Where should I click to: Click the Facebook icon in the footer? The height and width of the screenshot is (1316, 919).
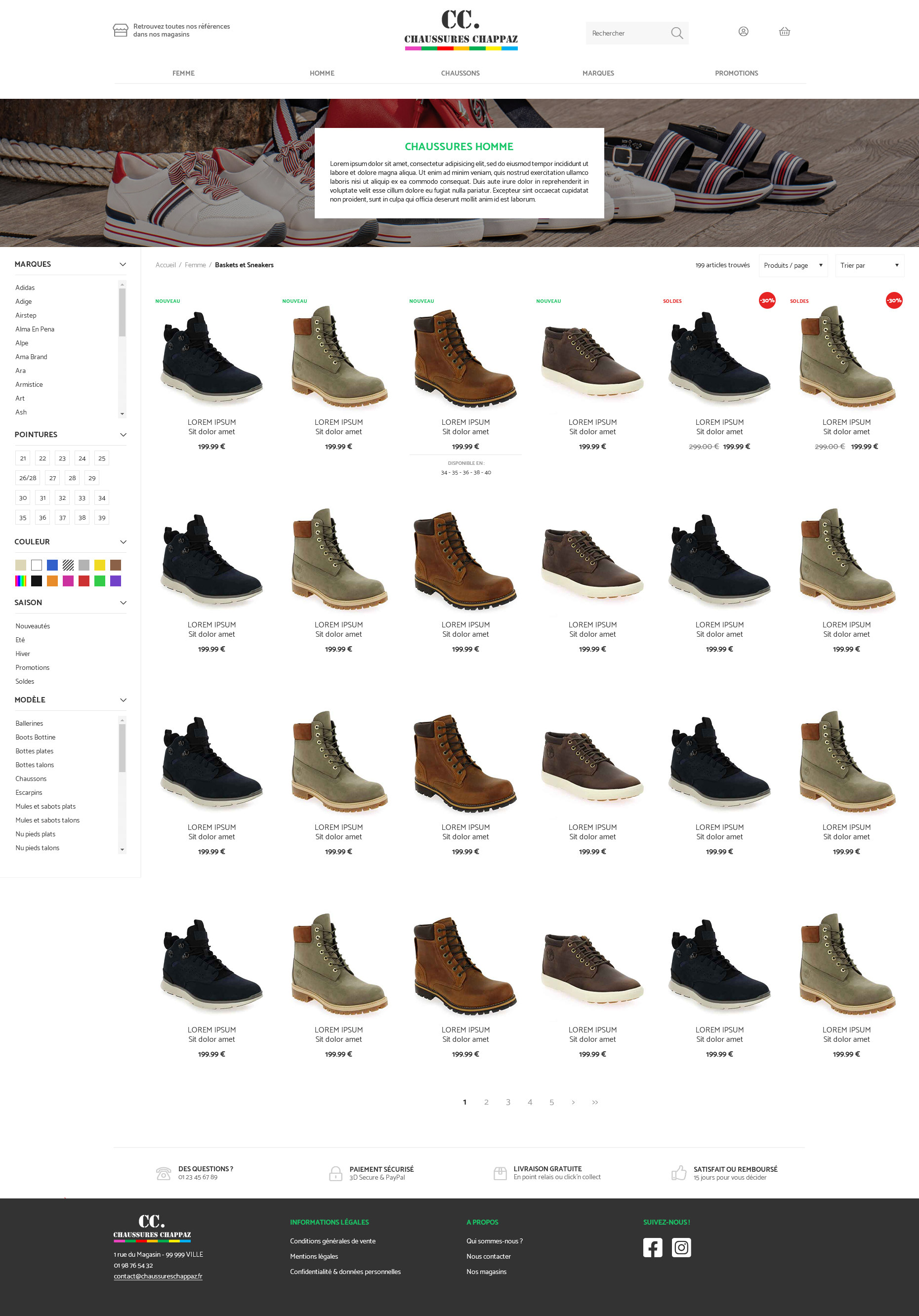click(652, 1247)
